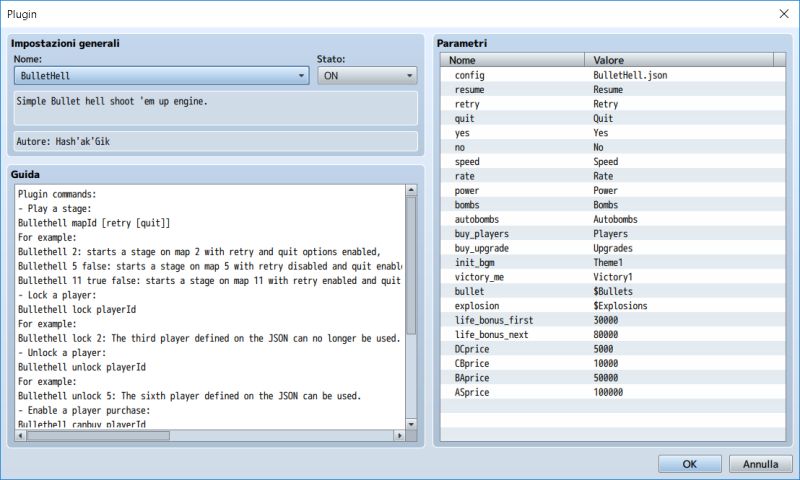Select the speed parameter row
Screen dimensions: 800x480
[613, 161]
